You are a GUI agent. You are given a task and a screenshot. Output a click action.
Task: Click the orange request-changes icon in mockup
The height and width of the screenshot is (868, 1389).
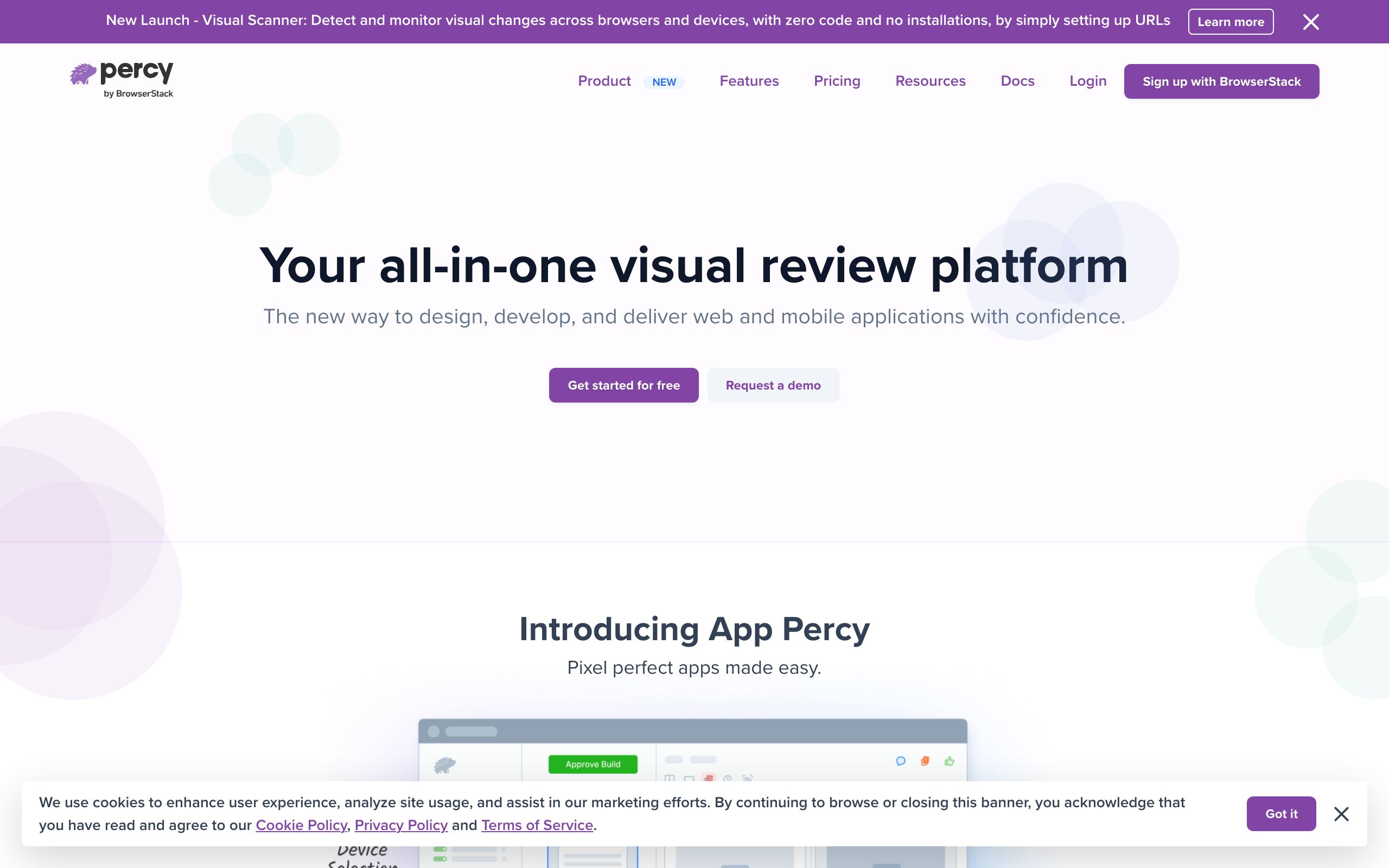click(925, 761)
